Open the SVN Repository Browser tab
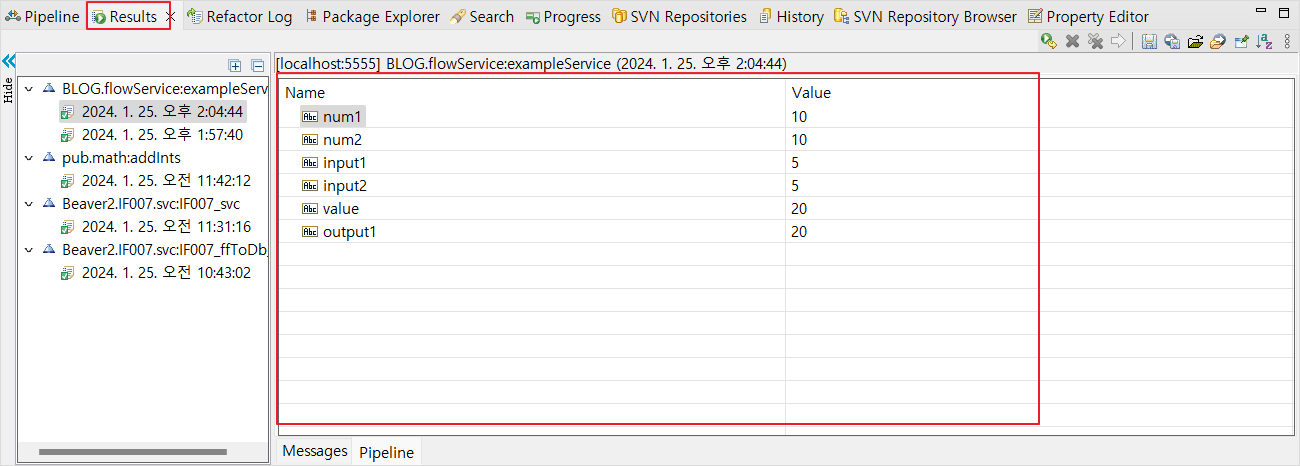The width and height of the screenshot is (1300, 466). coord(925,17)
